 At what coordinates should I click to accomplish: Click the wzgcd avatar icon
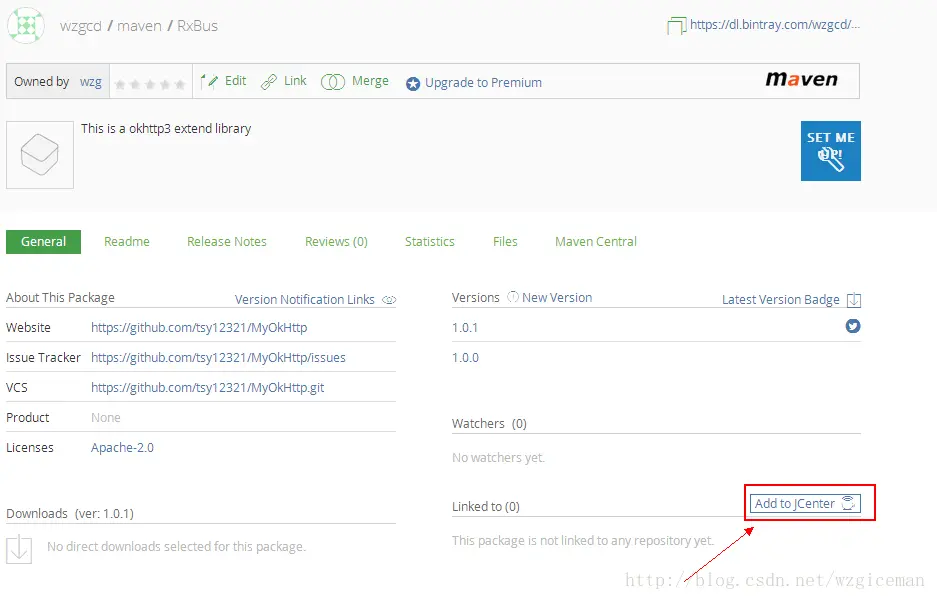[26, 26]
